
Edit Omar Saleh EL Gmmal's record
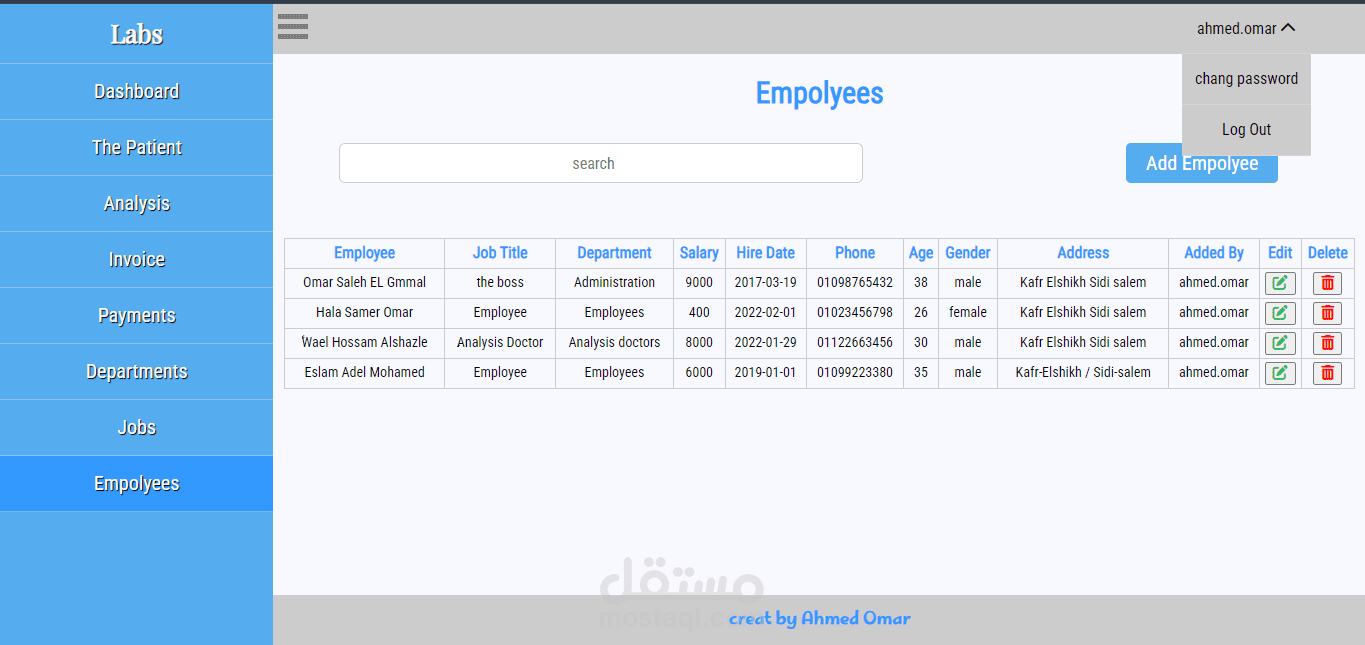point(1280,283)
